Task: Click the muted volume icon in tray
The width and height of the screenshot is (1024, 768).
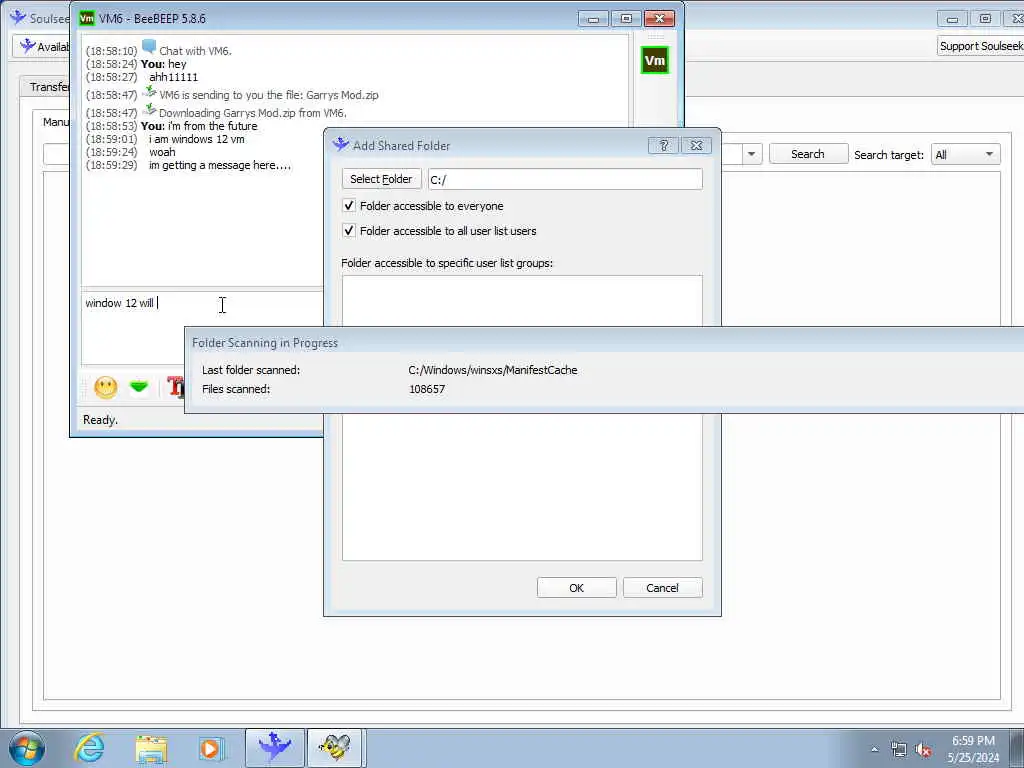Action: (x=923, y=749)
